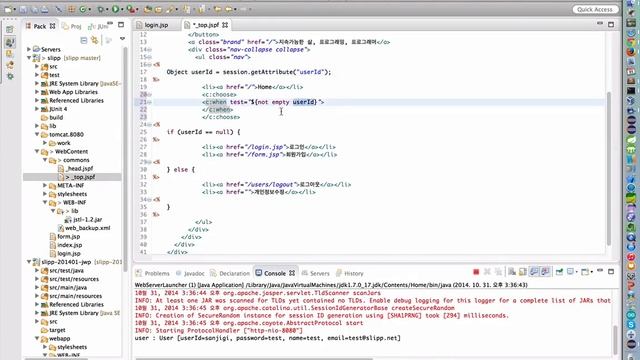
Task: Toggle Pin Console button
Action: click(x=559, y=272)
